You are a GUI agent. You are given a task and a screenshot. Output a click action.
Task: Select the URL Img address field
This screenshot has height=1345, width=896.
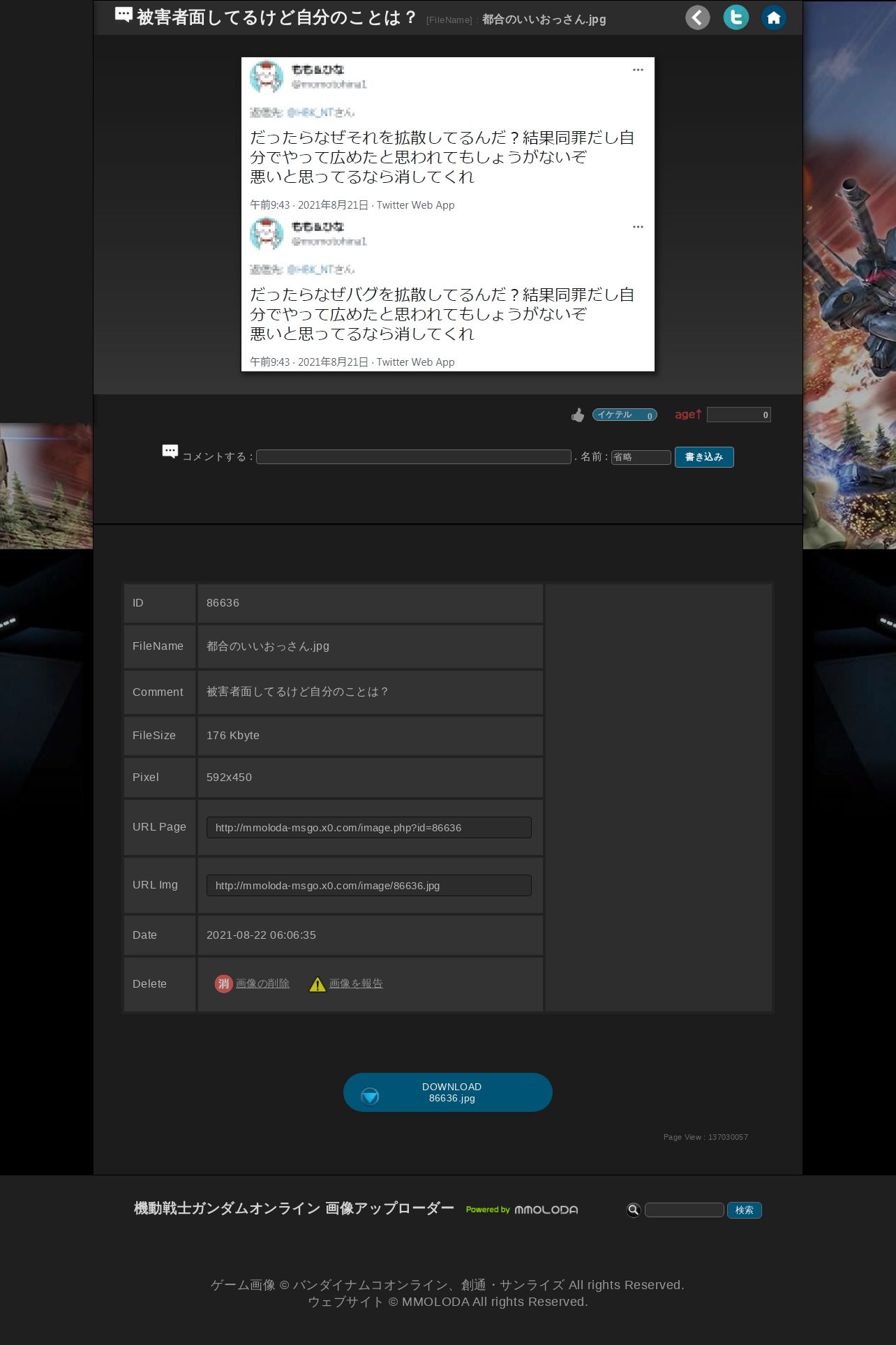point(369,886)
